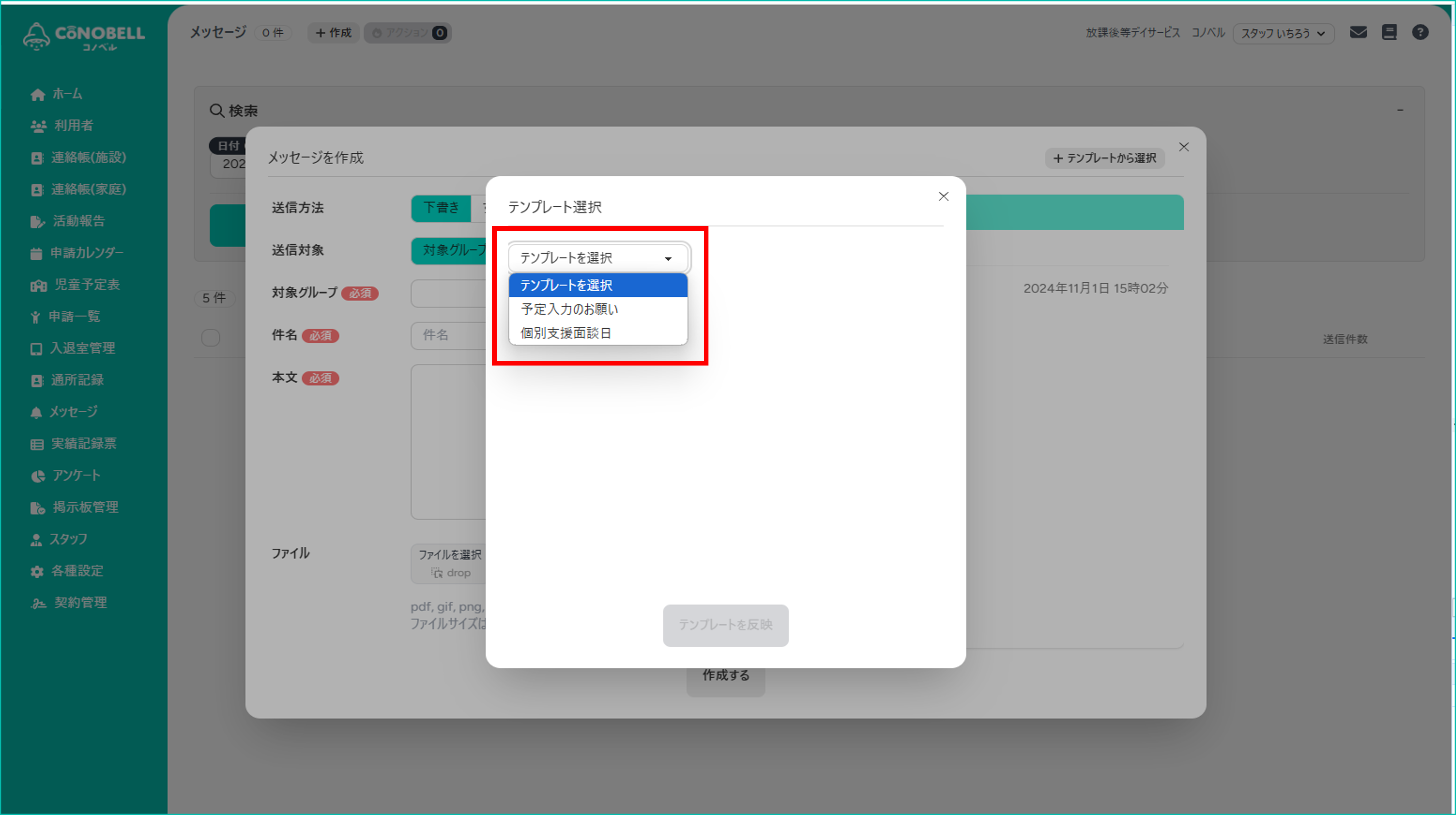Open the スタッフ いちろう user dropdown
Image resolution: width=1456 pixels, height=815 pixels.
point(1283,33)
